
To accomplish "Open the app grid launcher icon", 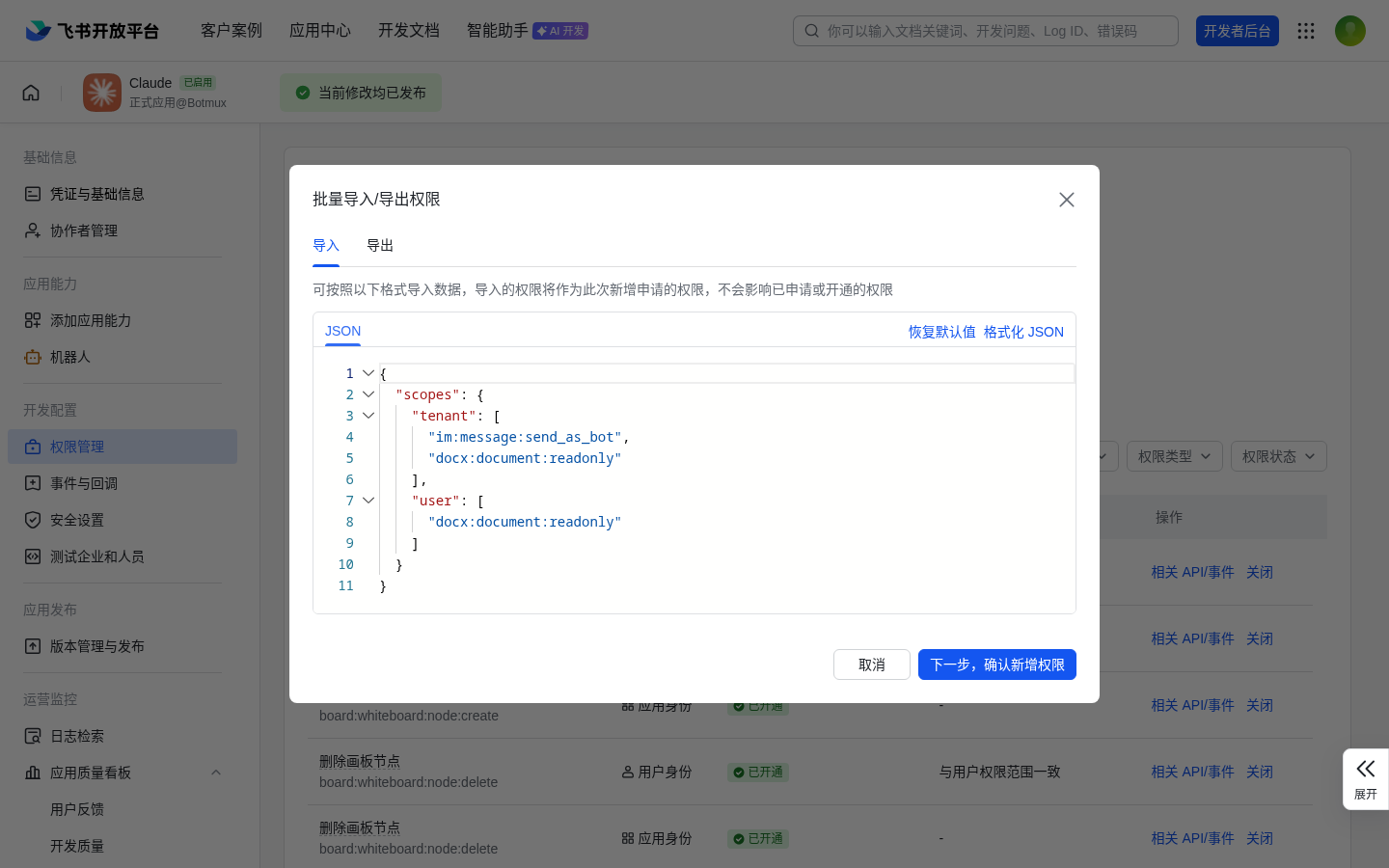I will [1306, 31].
